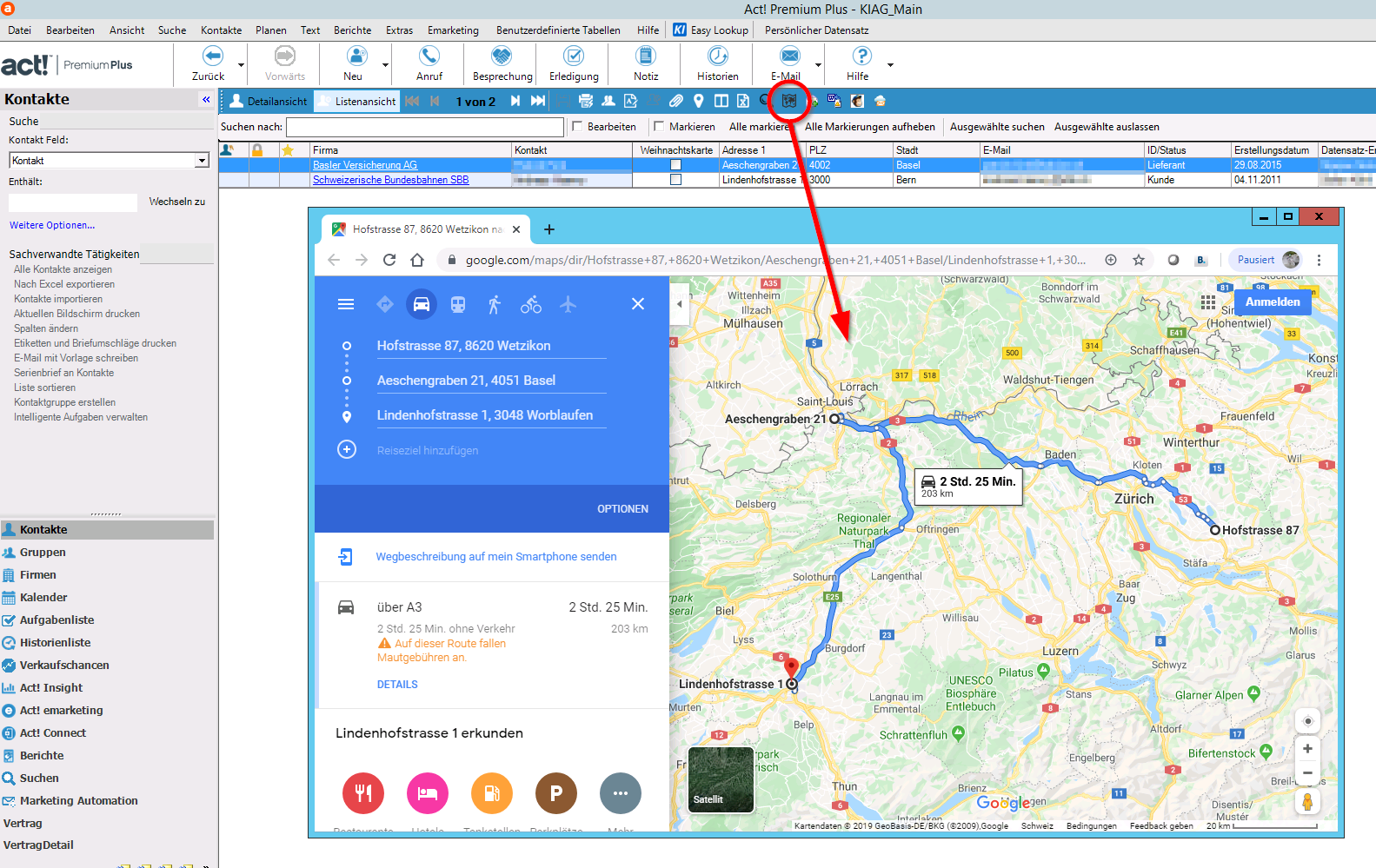Viewport: 1376px width, 868px height.
Task: Switch to the Listenansicht tab
Action: tap(356, 101)
